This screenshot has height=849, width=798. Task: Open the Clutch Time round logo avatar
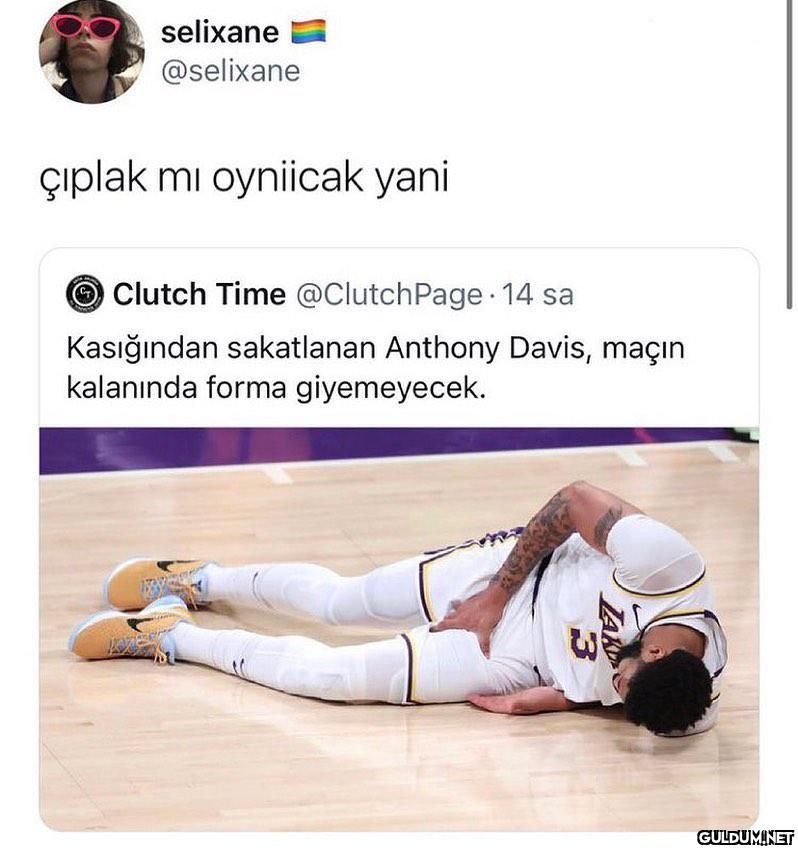[x=84, y=295]
